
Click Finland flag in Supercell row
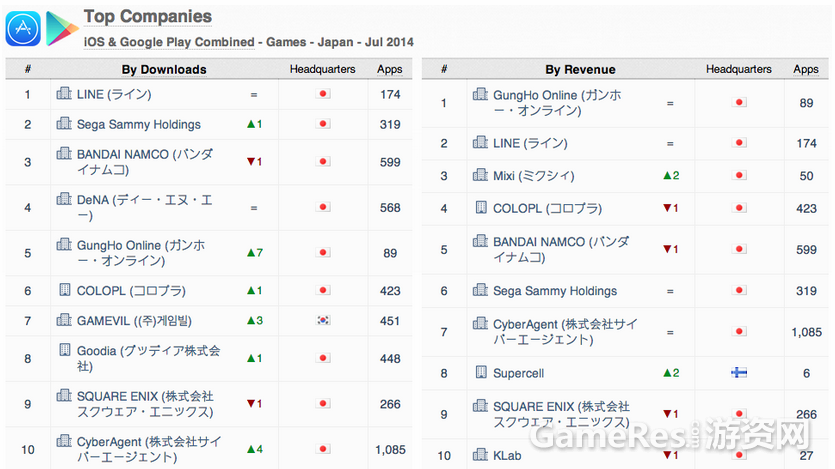pos(739,373)
